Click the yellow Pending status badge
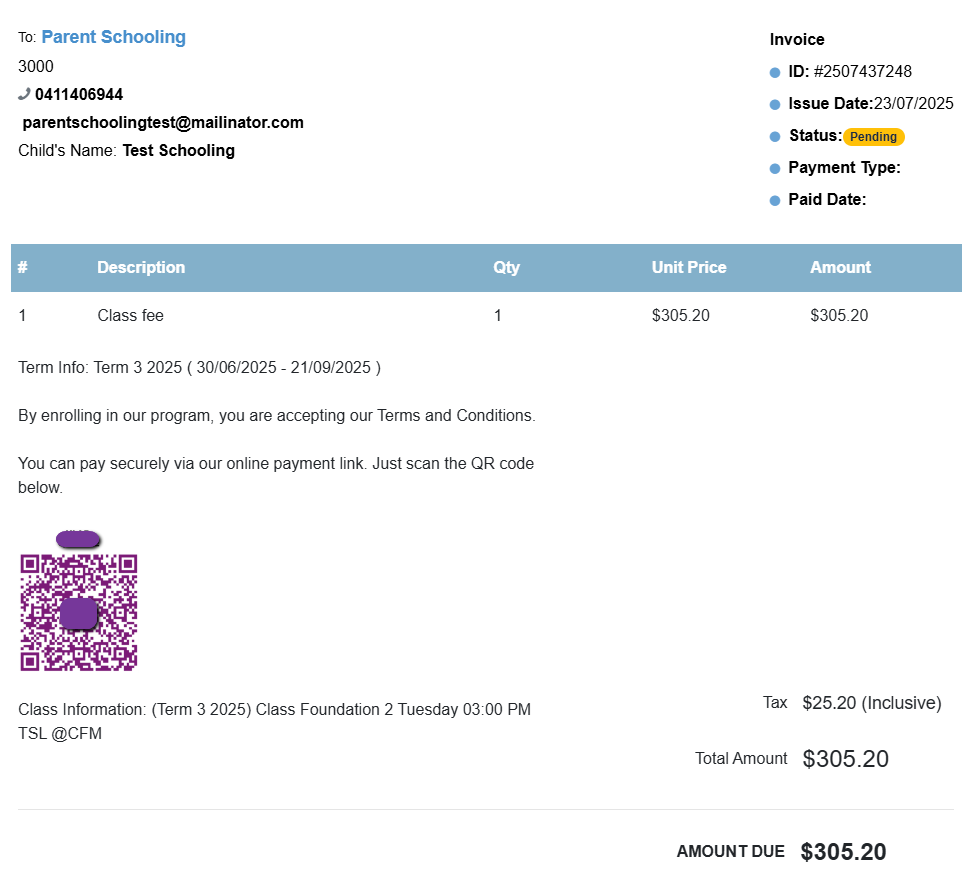 (873, 137)
